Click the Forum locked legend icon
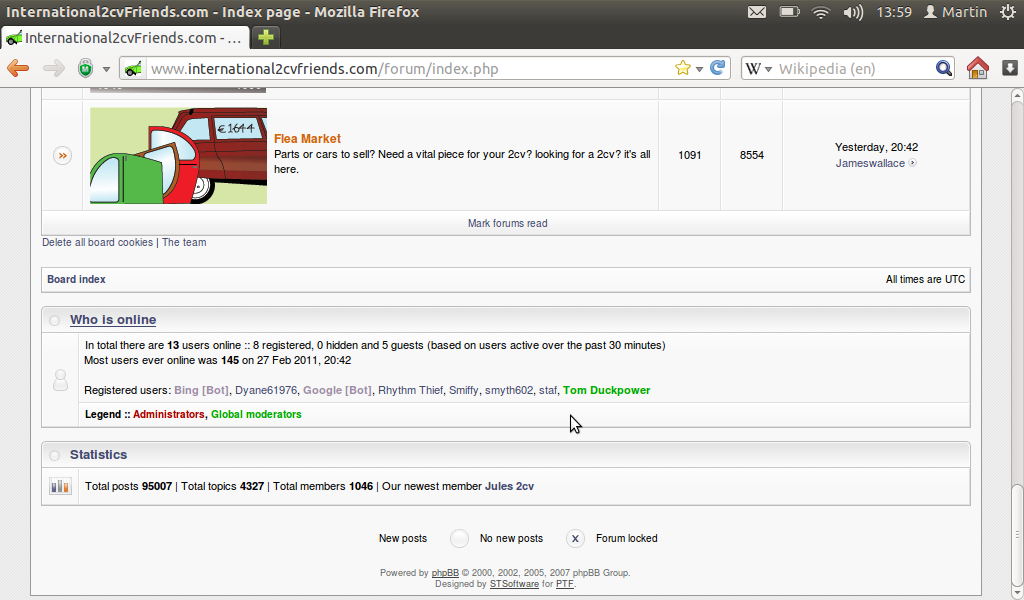Viewport: 1024px width, 600px height. pyautogui.click(x=575, y=539)
